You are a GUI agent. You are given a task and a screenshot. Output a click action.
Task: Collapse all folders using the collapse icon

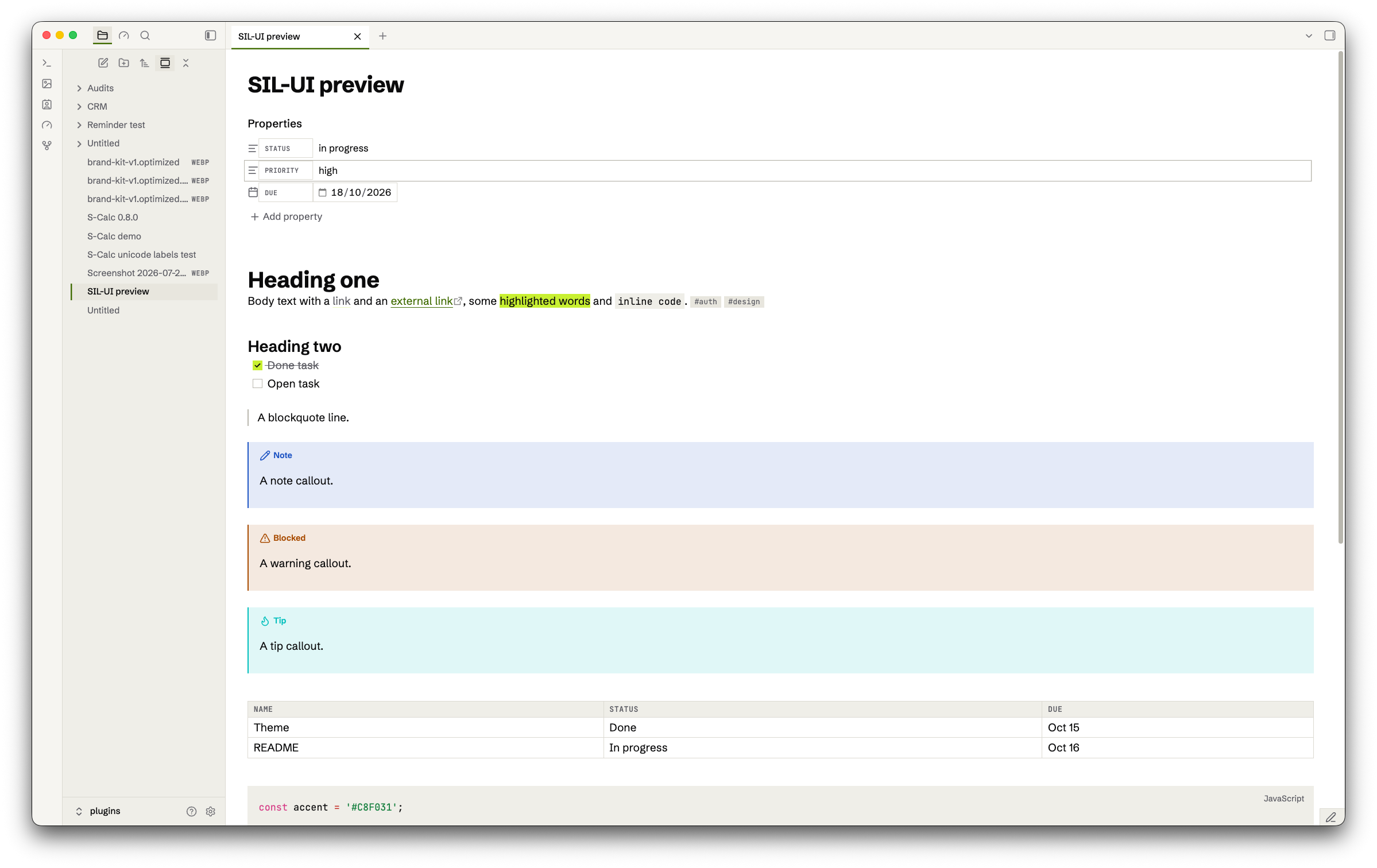[186, 63]
